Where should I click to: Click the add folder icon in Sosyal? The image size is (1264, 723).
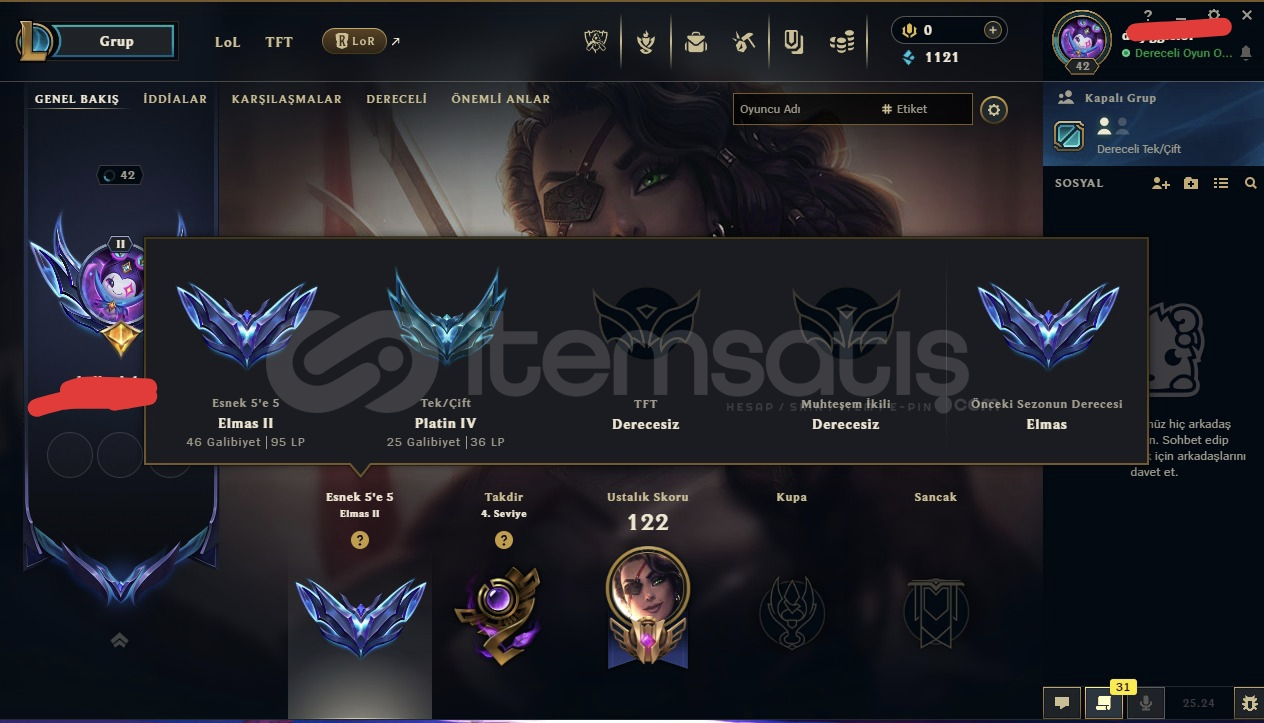1190,183
